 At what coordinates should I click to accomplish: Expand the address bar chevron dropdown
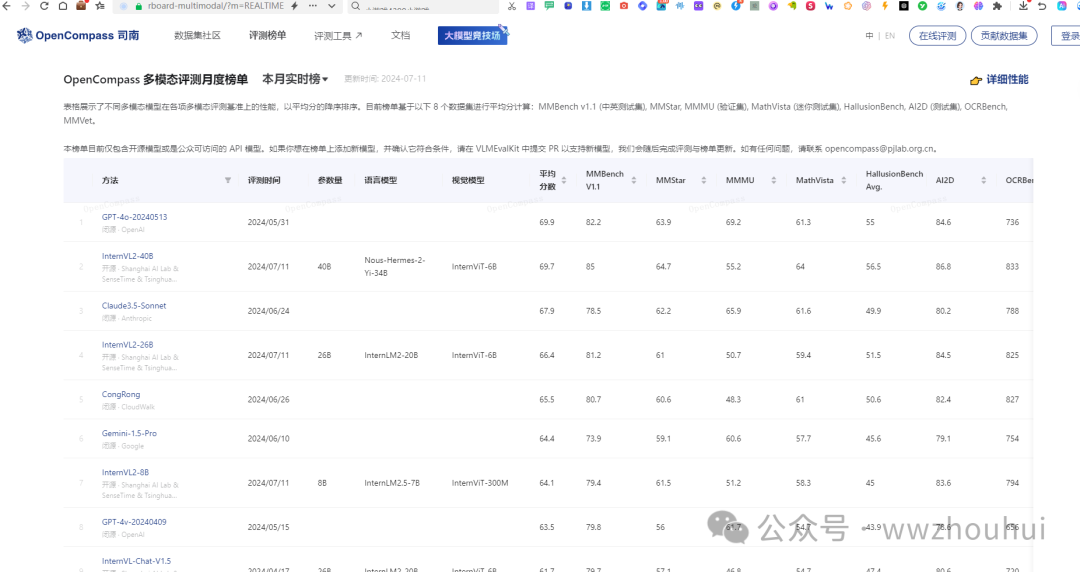pos(331,6)
